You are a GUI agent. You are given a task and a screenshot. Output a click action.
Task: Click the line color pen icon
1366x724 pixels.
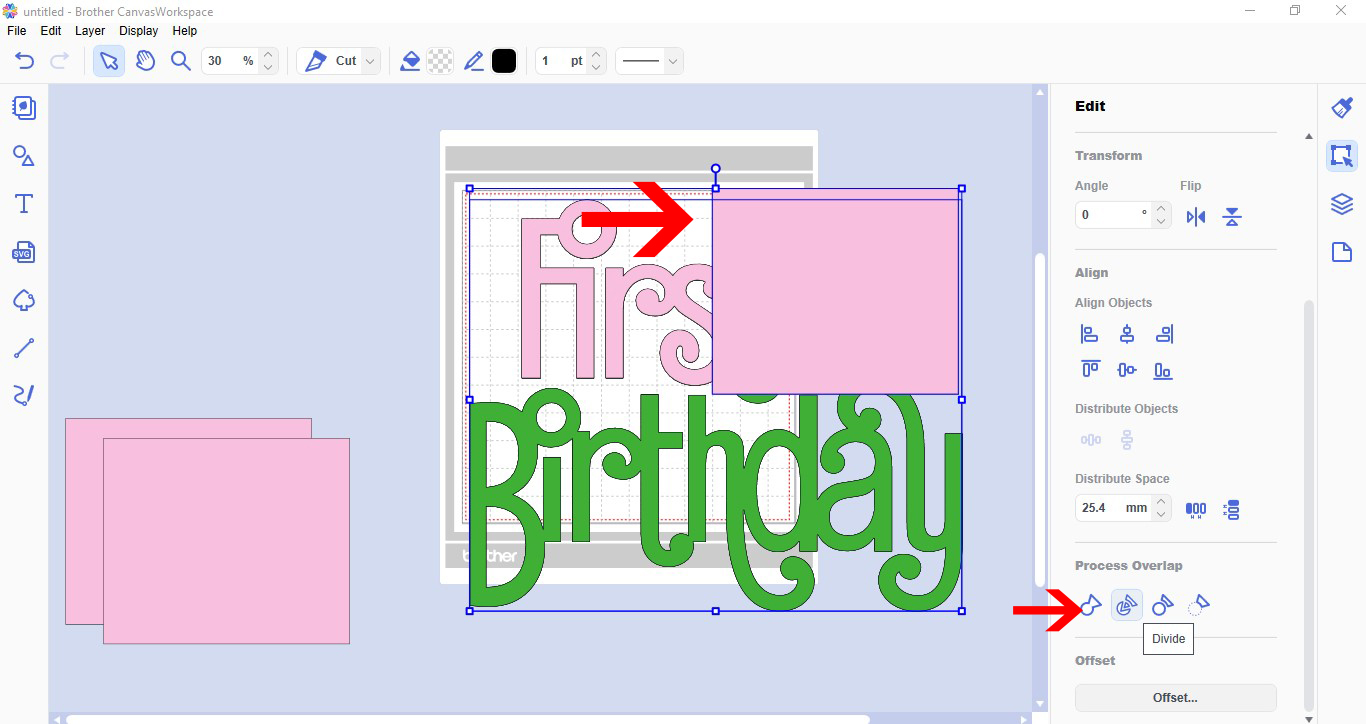coord(474,61)
